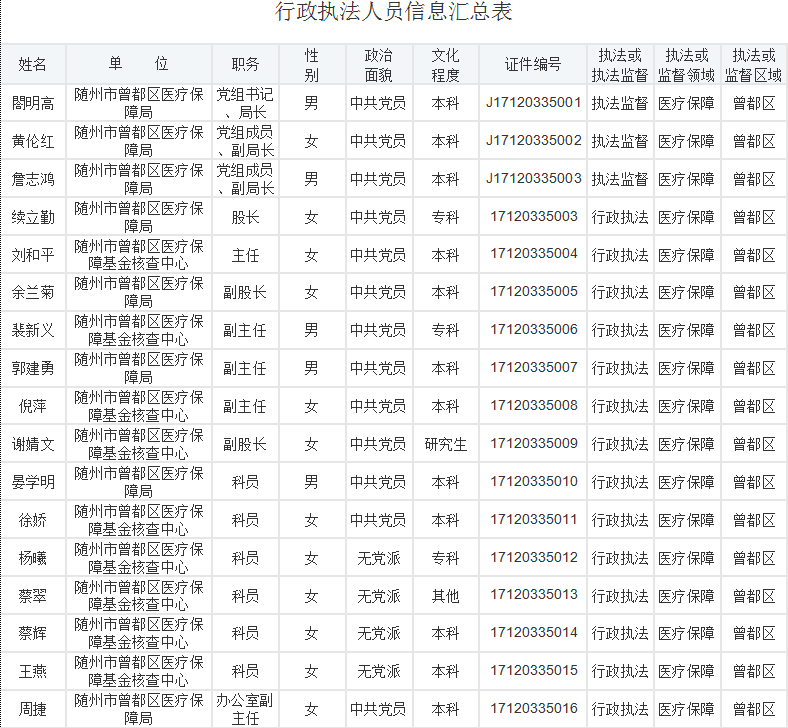Click the 执法或执法监督 column header
This screenshot has width=788, height=728.
tap(620, 65)
